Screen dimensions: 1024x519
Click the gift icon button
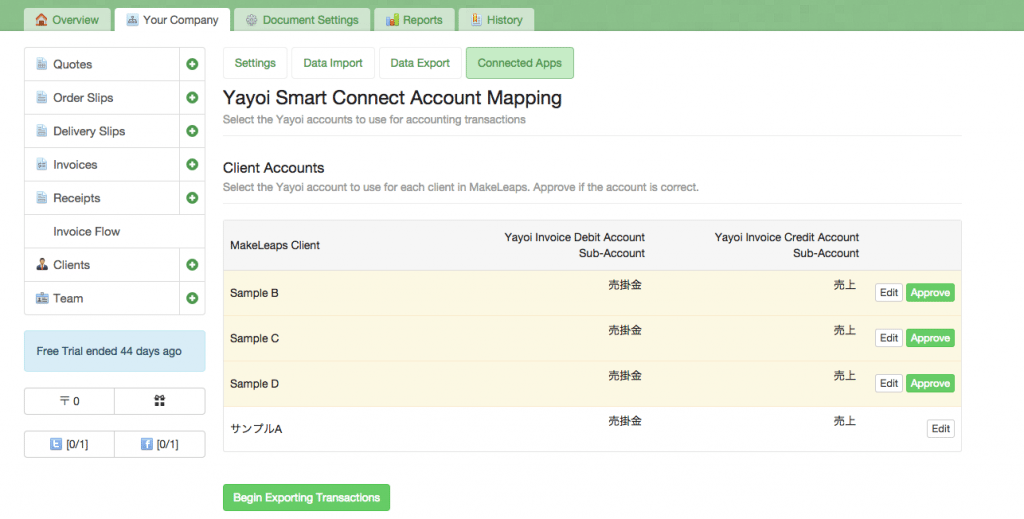pos(159,401)
